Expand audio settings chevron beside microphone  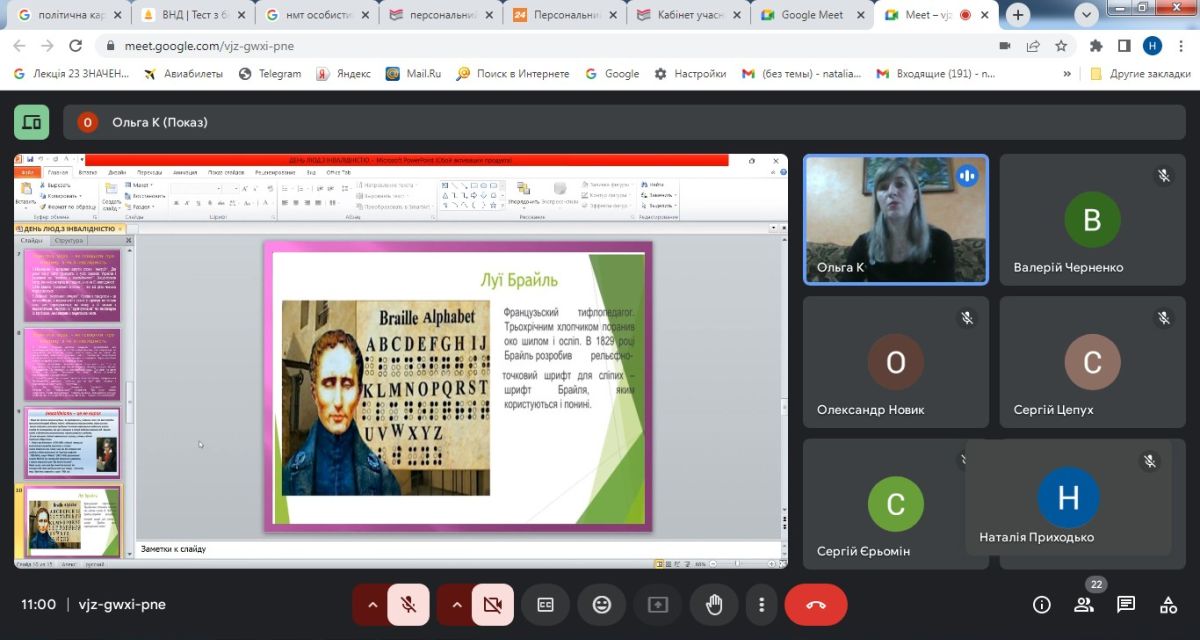tap(372, 605)
